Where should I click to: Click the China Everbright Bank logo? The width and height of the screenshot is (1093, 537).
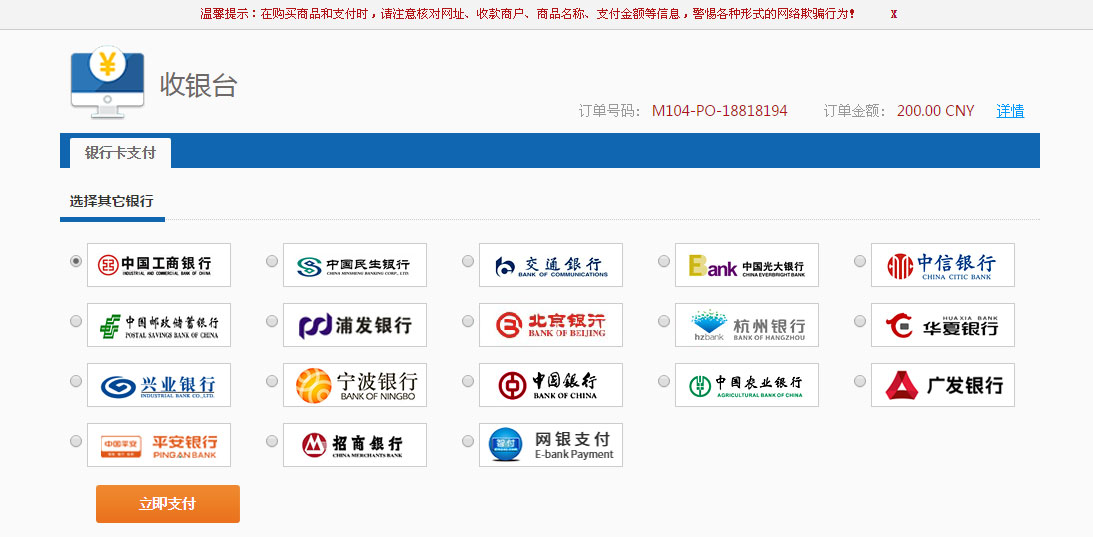(x=747, y=265)
